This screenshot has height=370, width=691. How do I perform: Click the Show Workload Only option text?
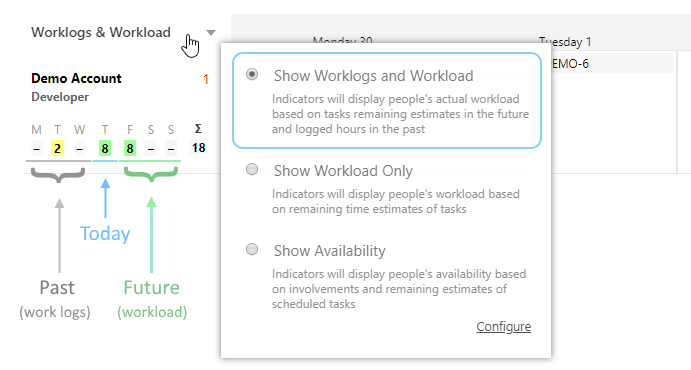tap(343, 171)
